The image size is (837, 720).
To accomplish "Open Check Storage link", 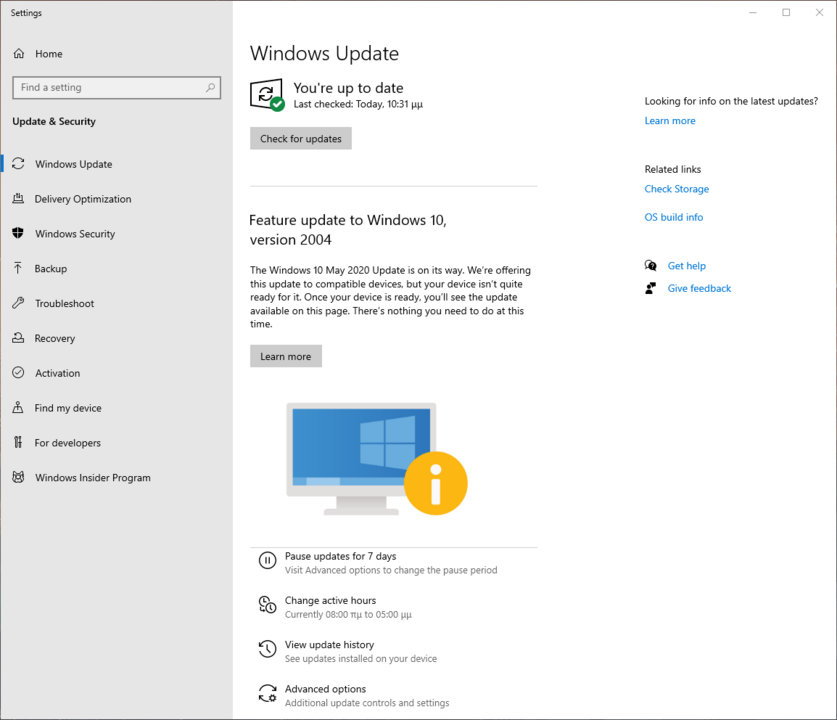I will coord(676,189).
